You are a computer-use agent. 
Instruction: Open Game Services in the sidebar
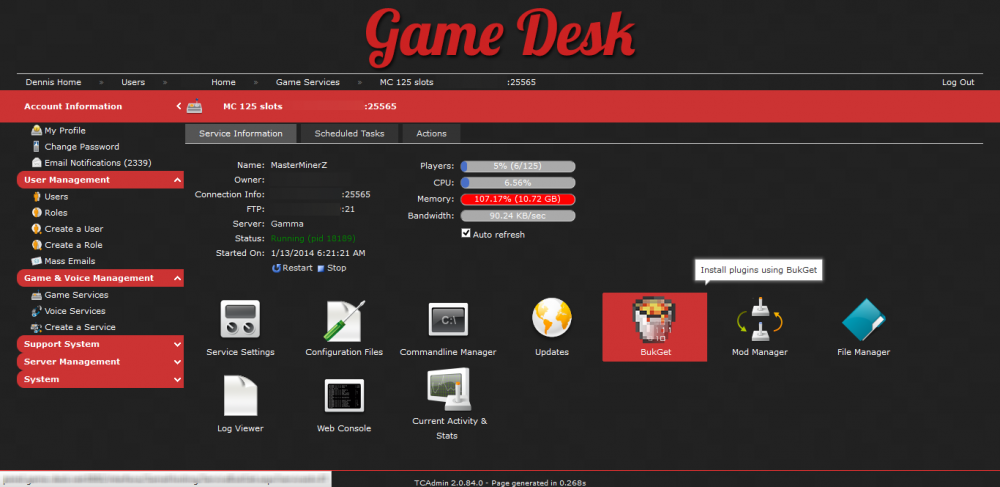tap(76, 295)
